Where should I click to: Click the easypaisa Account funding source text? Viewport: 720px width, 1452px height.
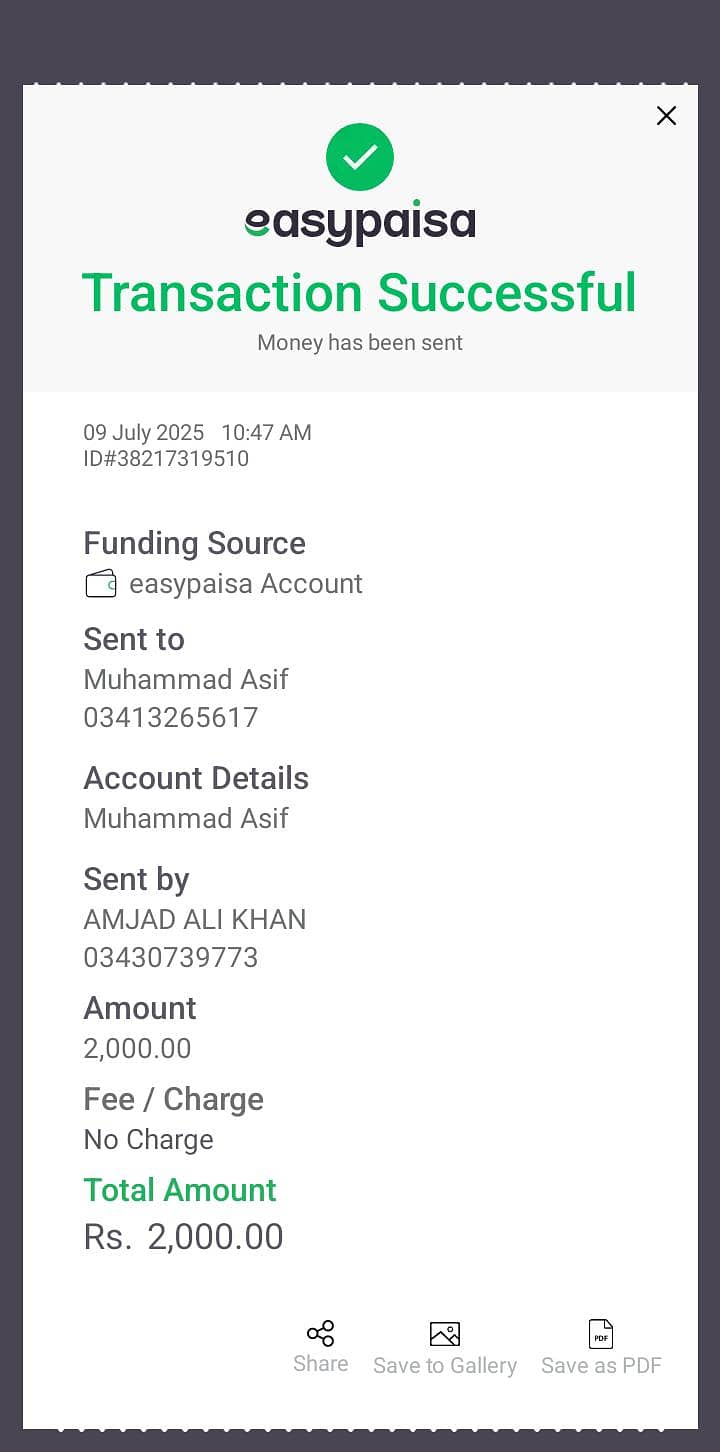click(x=246, y=584)
